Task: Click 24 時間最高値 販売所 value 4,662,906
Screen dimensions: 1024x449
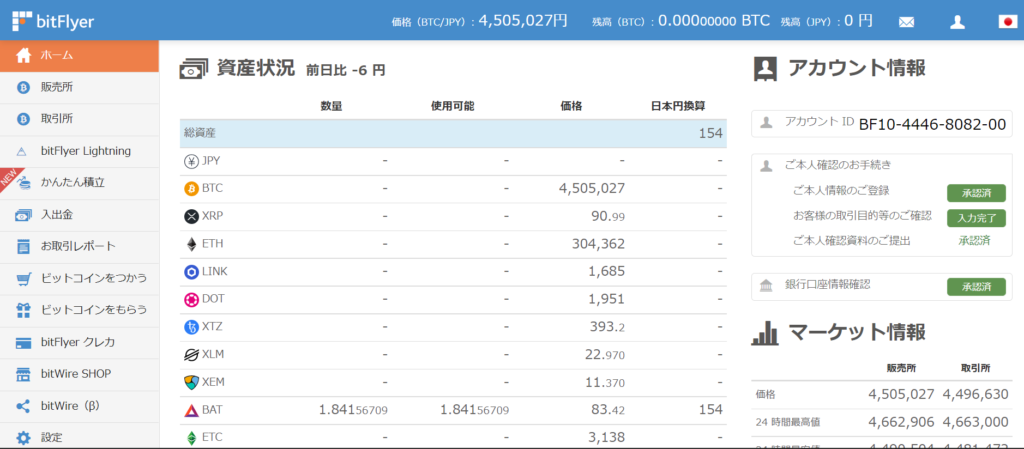Action: click(x=901, y=422)
